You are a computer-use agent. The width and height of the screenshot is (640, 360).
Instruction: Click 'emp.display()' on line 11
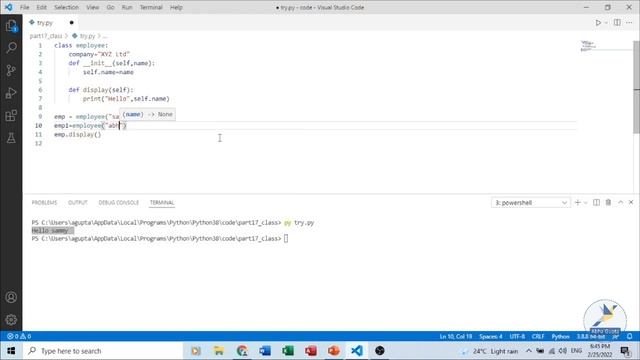pyautogui.click(x=78, y=134)
